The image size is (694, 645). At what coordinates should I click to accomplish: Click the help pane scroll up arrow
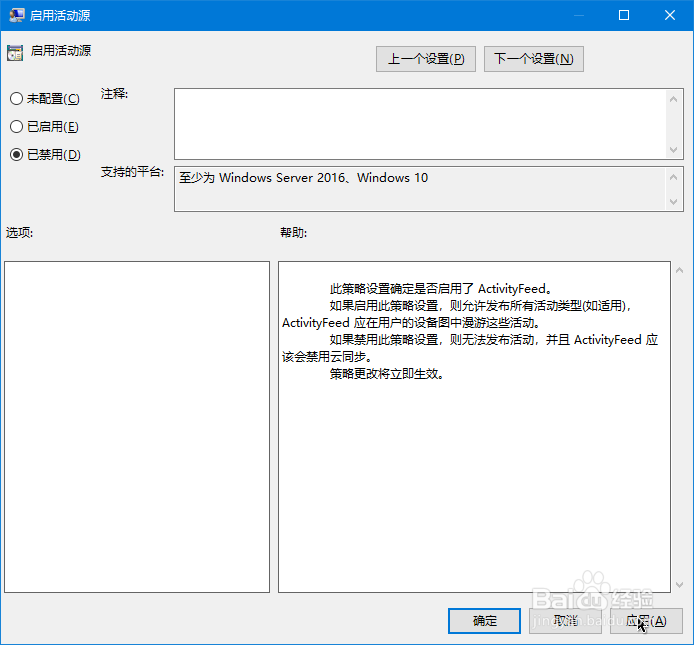click(x=679, y=270)
